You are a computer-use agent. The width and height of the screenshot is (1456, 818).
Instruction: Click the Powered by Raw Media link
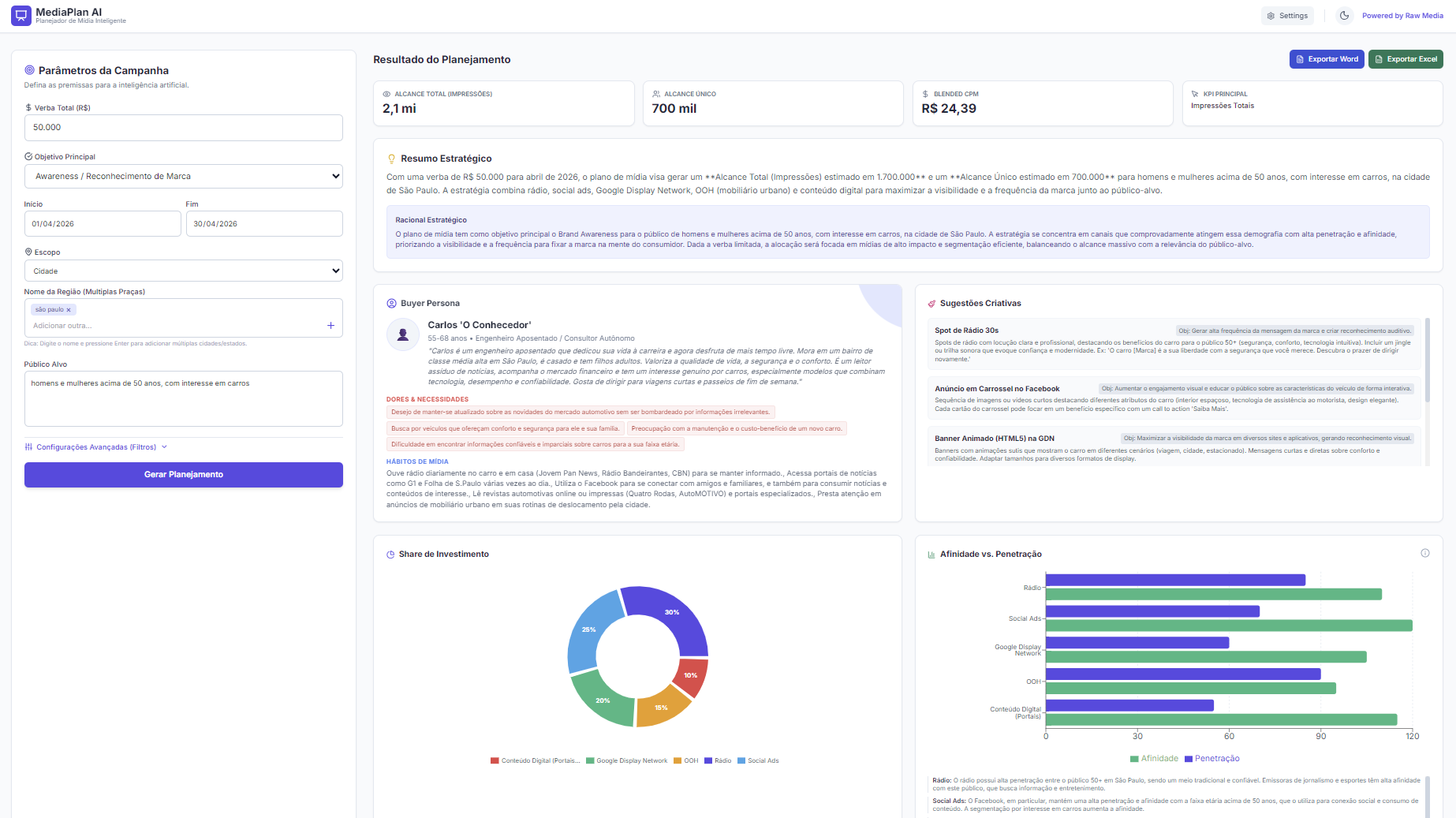pos(1402,16)
